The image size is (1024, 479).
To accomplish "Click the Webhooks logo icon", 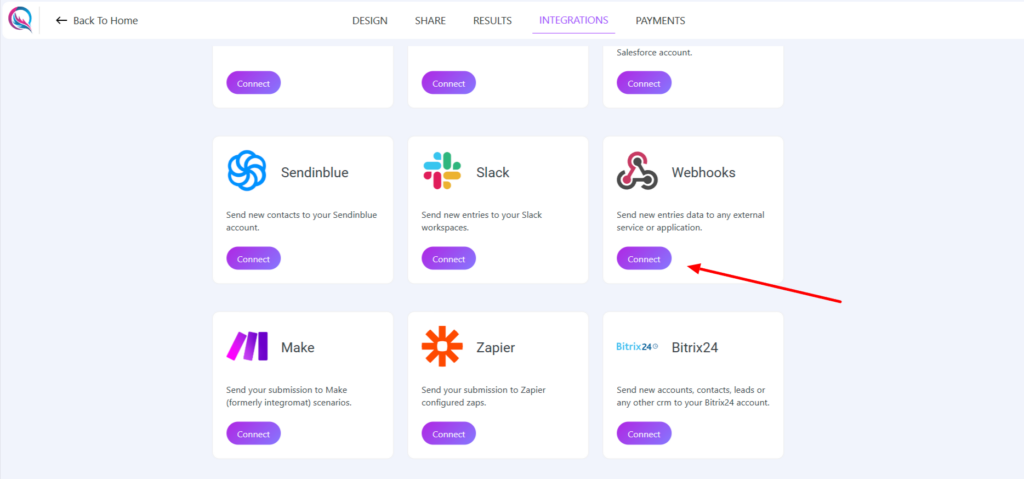I will [637, 172].
